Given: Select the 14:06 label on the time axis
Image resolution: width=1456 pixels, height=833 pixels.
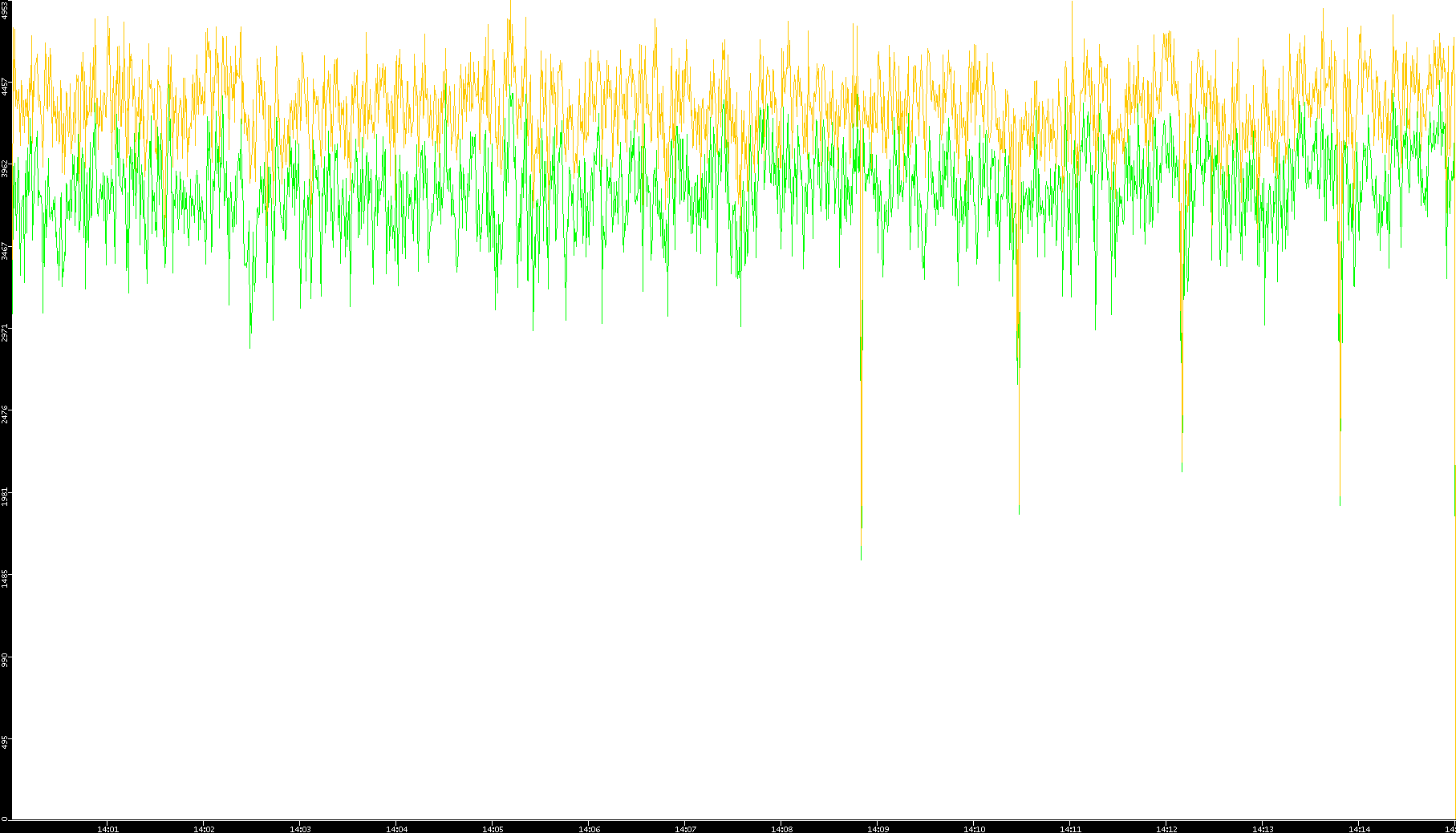Looking at the screenshot, I should [589, 829].
